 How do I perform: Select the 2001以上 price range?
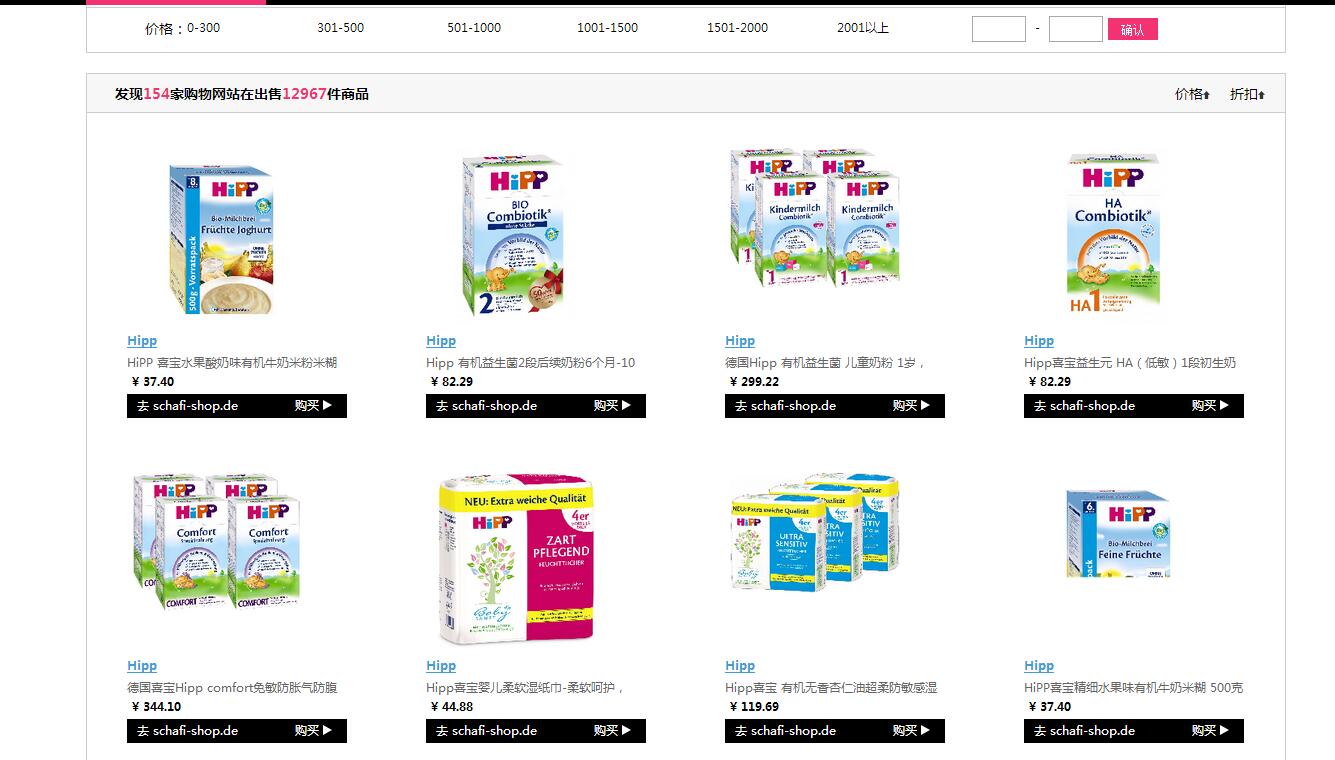tap(863, 28)
